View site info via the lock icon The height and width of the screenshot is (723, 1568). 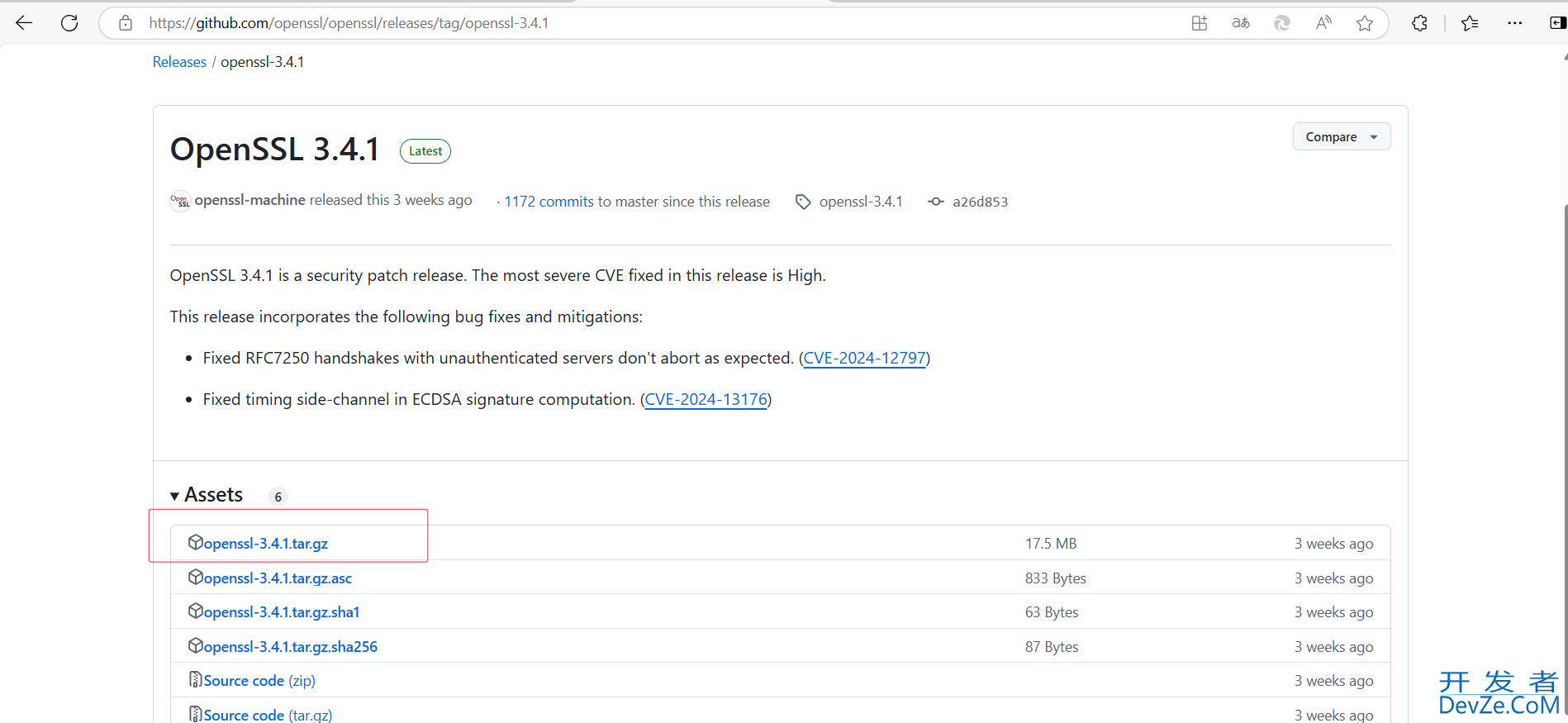pyautogui.click(x=126, y=23)
